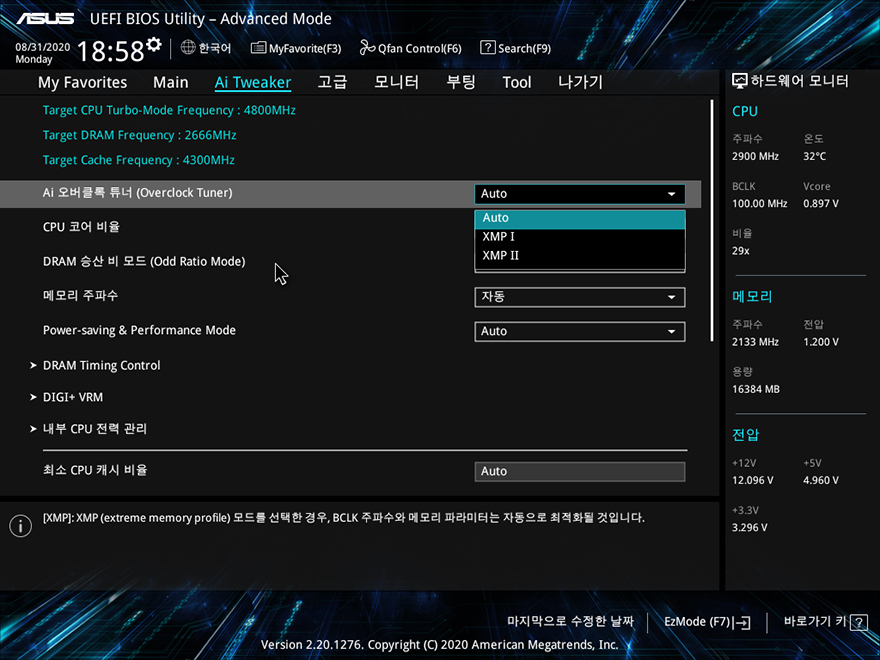The image size is (880, 660).
Task: Switch to the Main tab
Action: (x=171, y=82)
